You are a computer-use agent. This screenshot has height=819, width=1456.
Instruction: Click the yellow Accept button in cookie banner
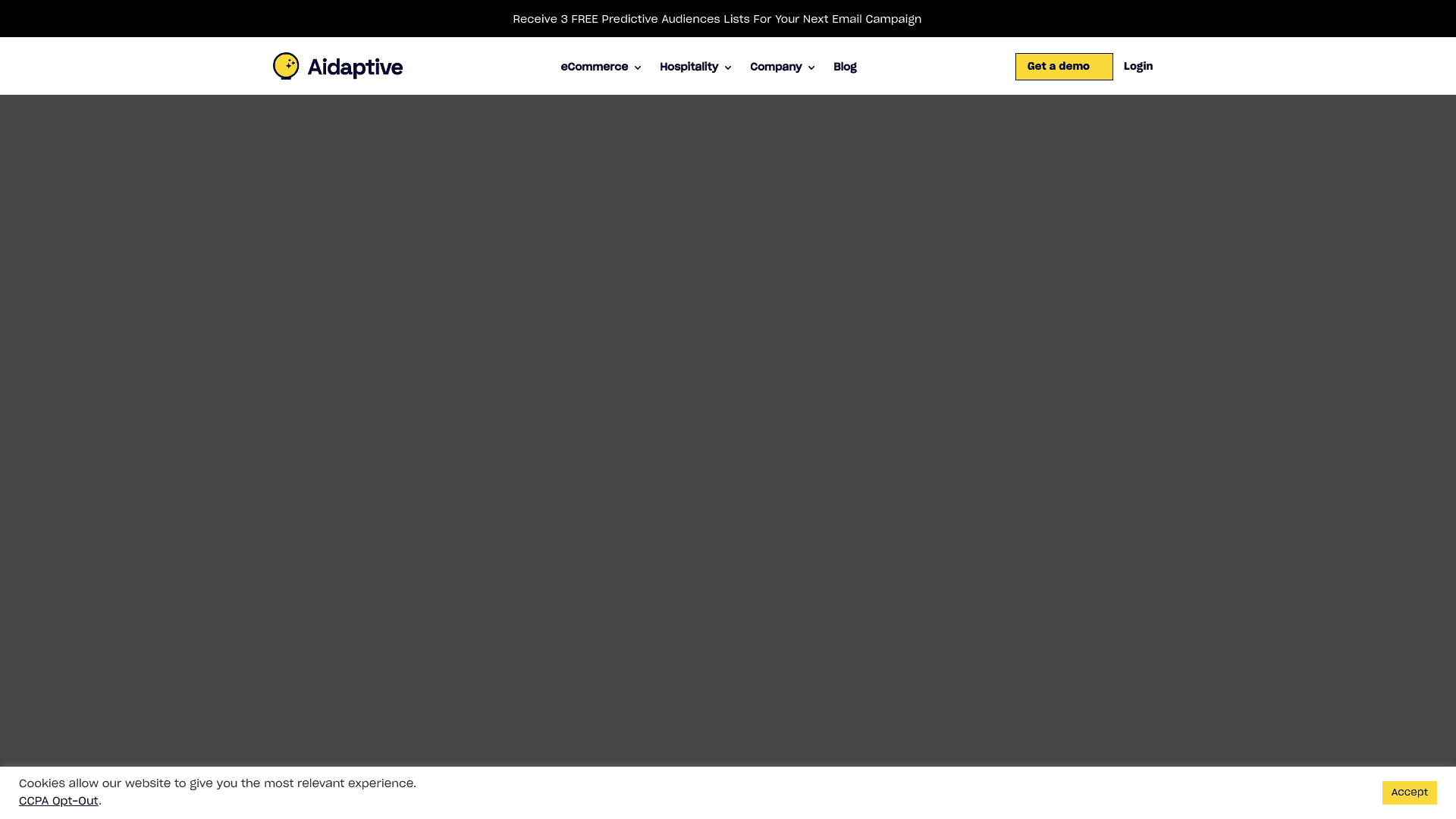tap(1409, 792)
